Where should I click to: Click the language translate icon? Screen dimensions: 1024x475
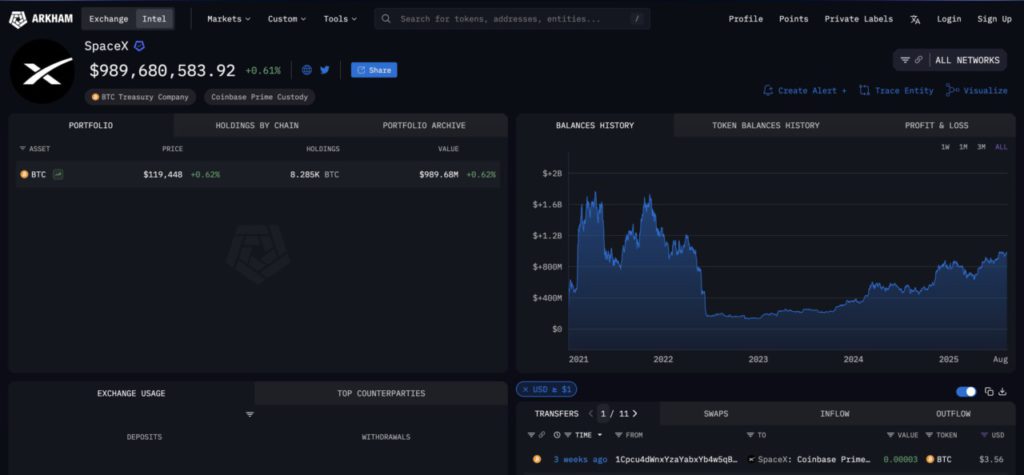click(915, 19)
